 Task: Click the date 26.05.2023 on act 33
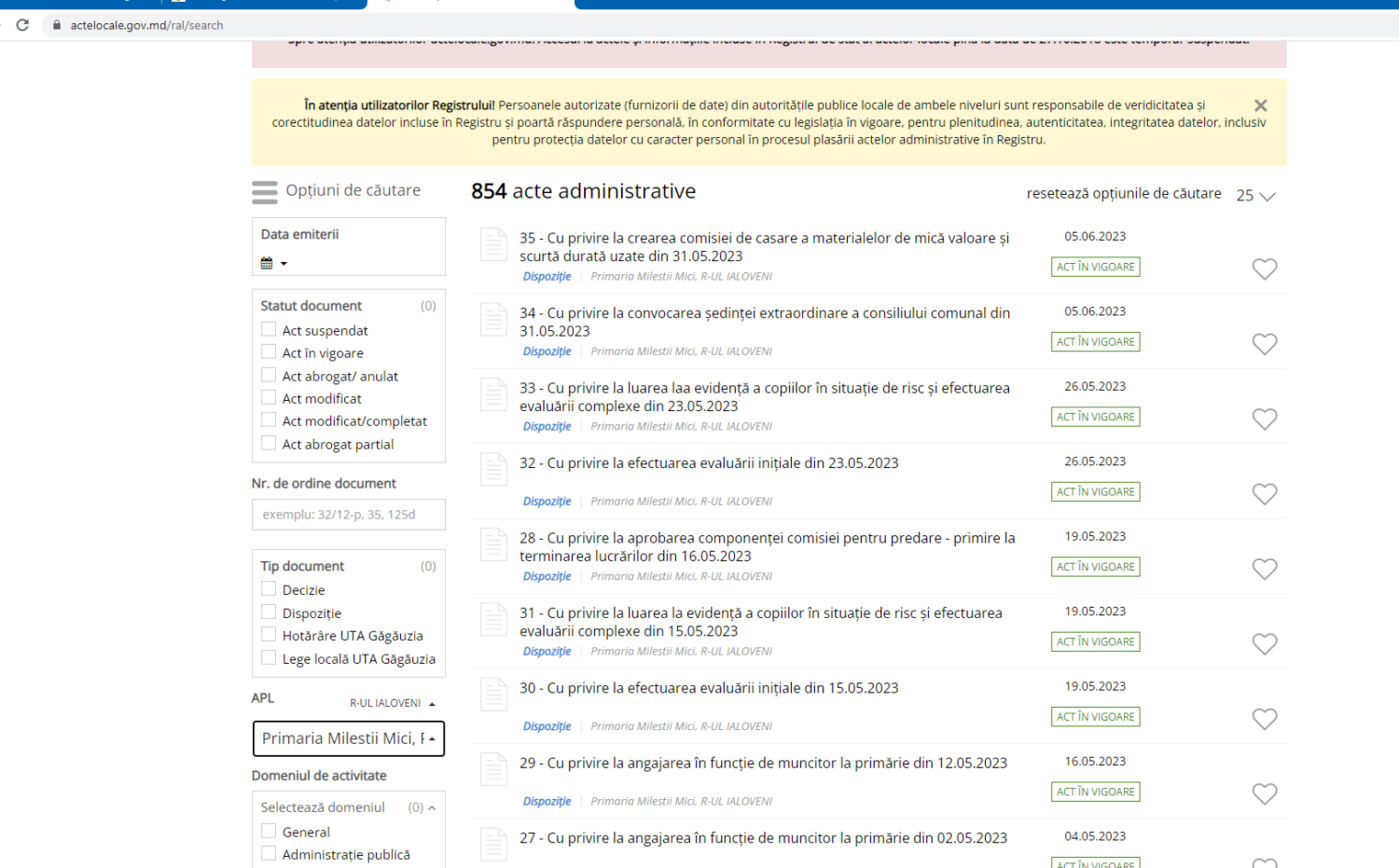1095,387
